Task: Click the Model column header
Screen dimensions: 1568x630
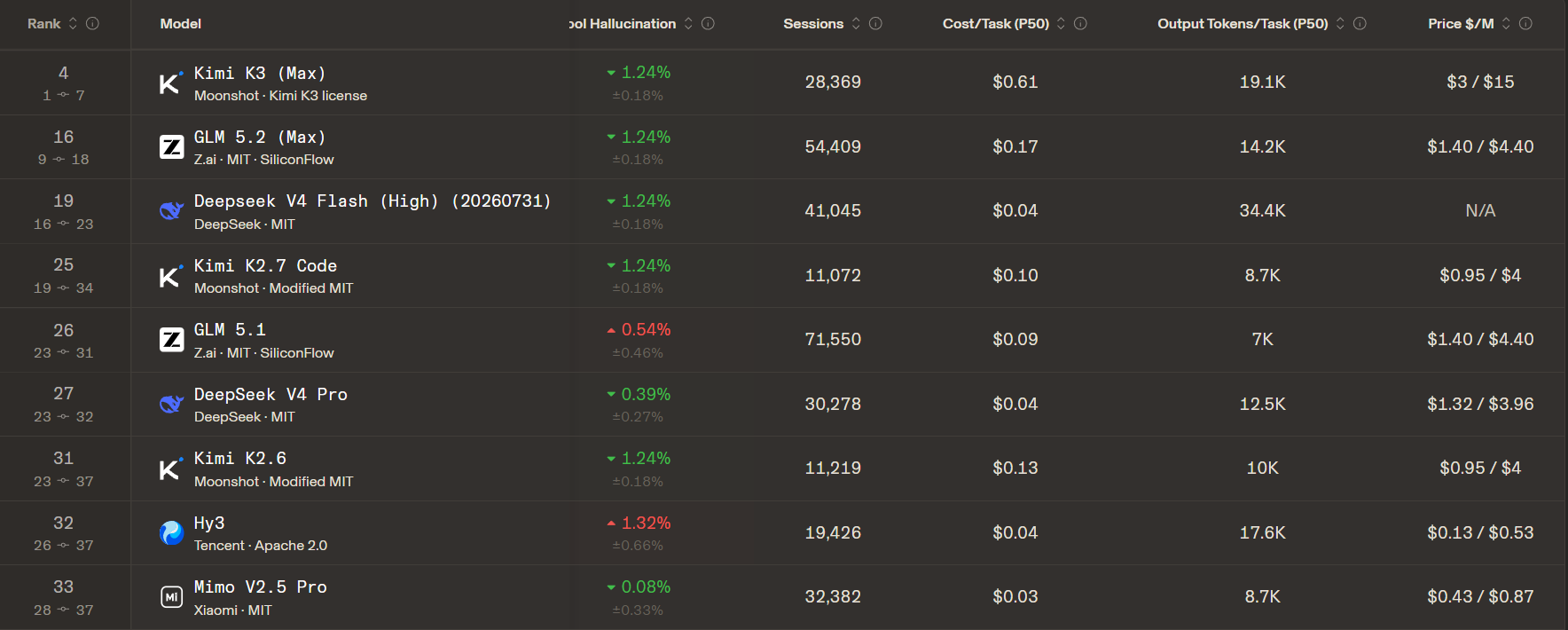Action: point(181,24)
